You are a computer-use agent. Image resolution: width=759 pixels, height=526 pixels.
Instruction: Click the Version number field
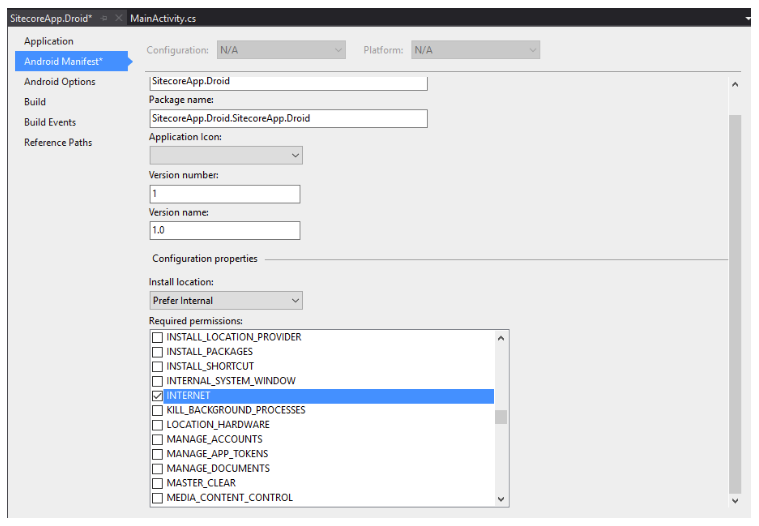click(225, 194)
